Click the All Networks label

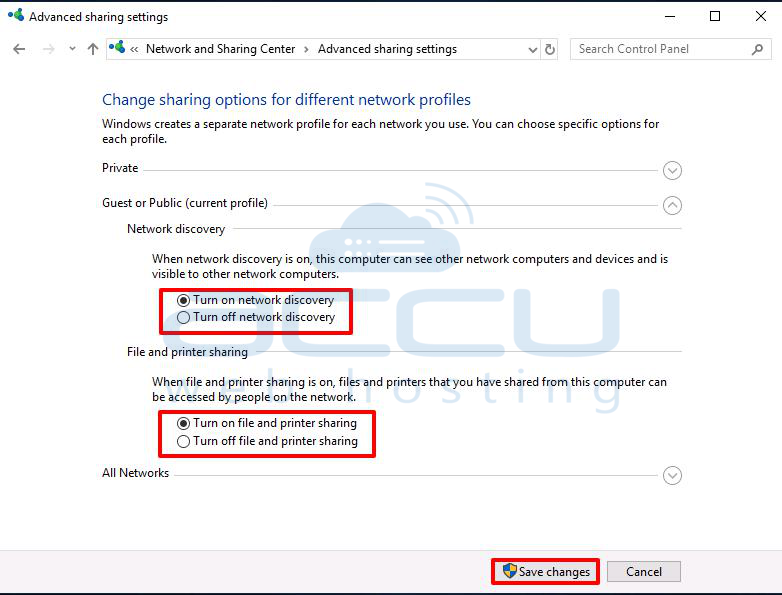pyautogui.click(x=136, y=473)
